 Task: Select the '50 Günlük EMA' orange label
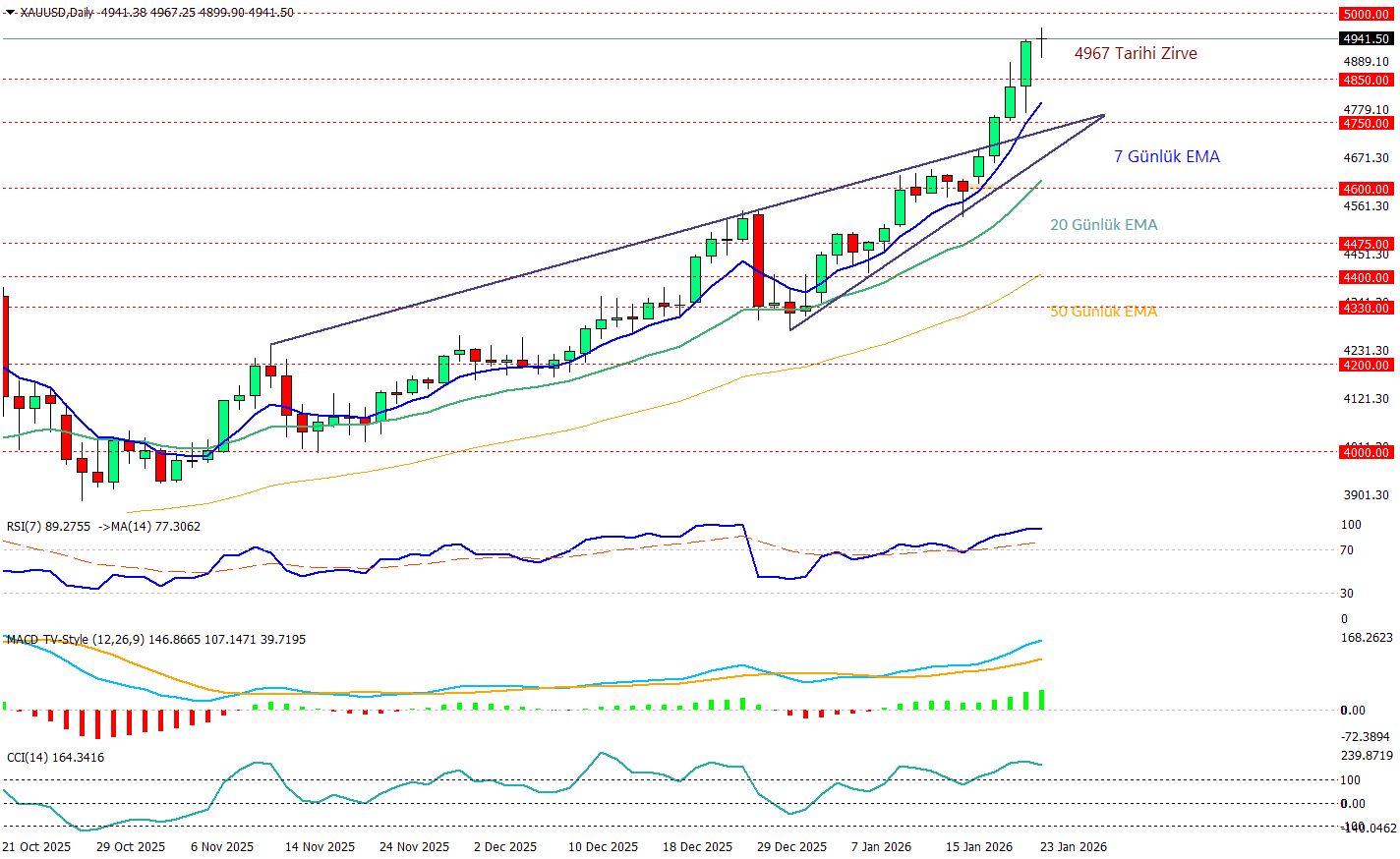tap(1103, 311)
